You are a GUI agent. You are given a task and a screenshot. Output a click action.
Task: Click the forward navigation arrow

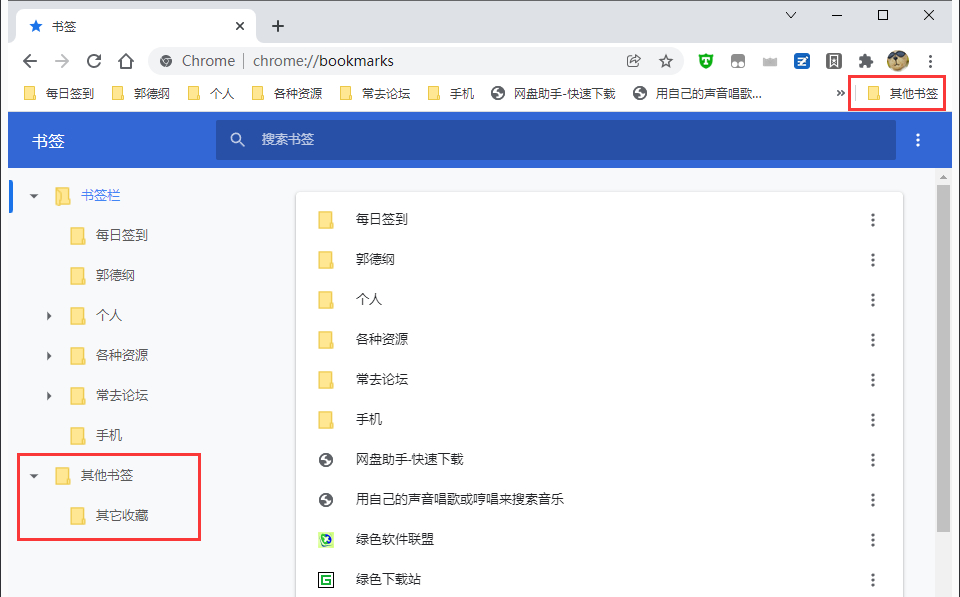(62, 61)
